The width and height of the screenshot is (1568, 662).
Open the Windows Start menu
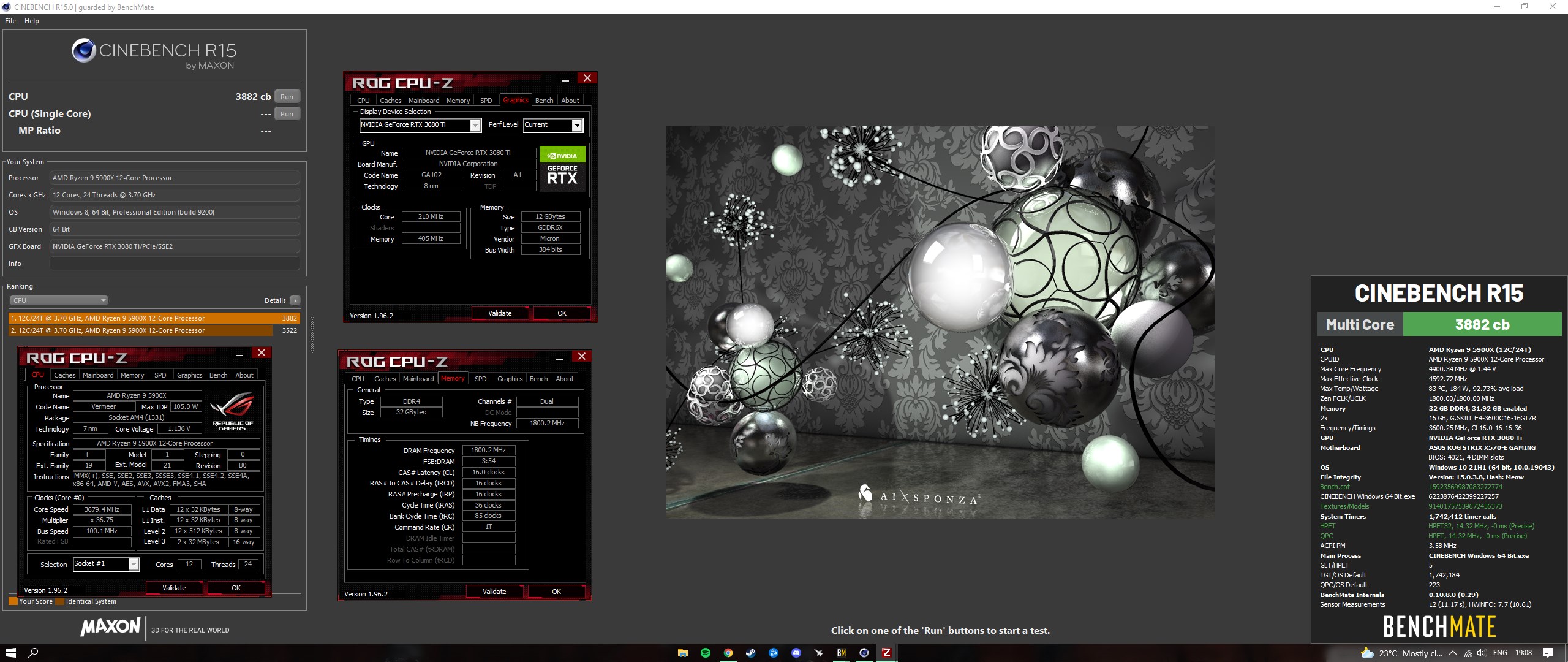tap(10, 653)
